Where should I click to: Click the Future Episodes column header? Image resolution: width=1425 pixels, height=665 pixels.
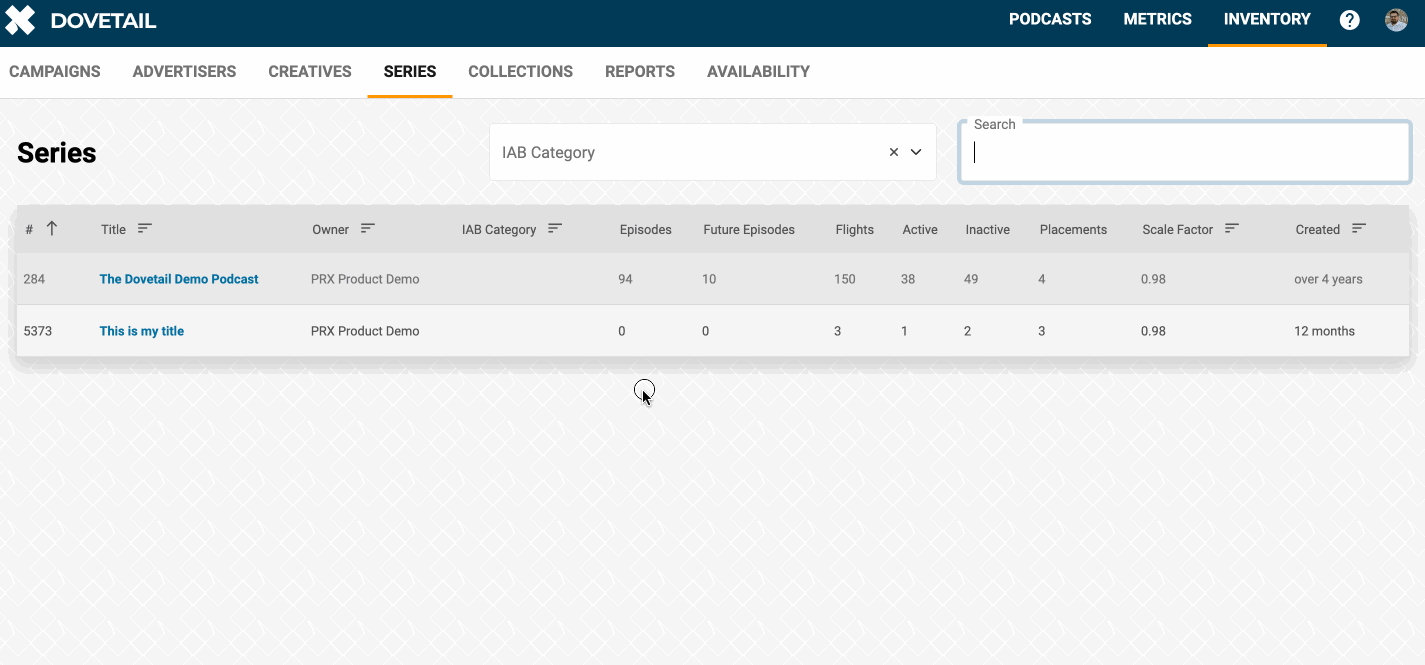tap(749, 230)
